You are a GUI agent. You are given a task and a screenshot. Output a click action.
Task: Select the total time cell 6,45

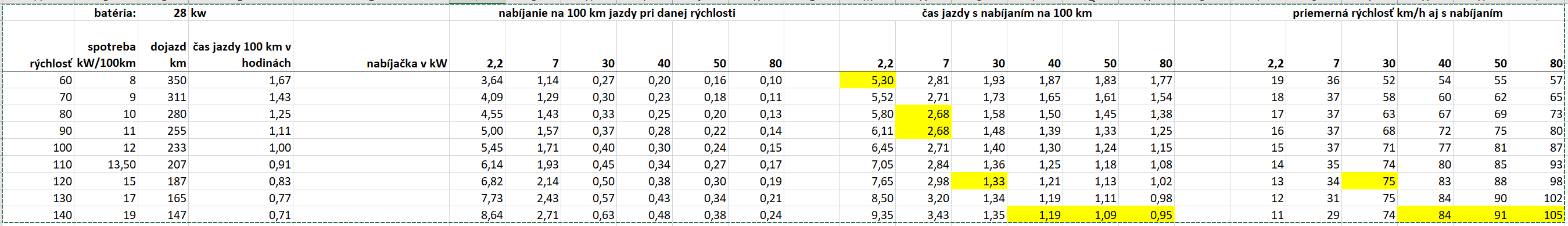867,148
